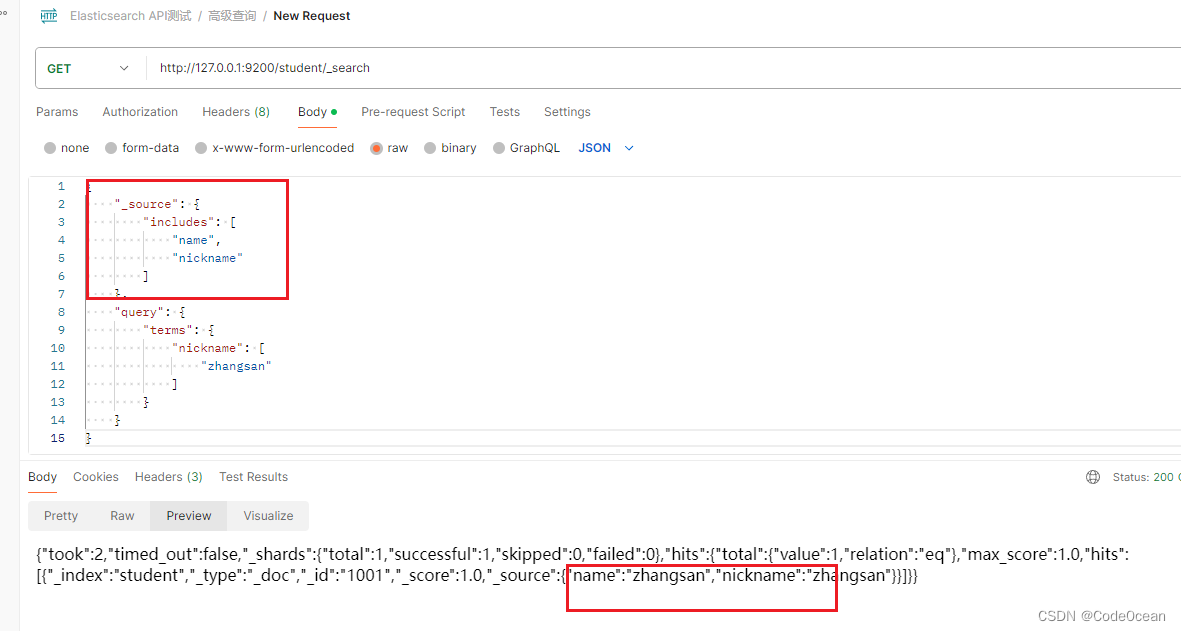The width and height of the screenshot is (1181, 631).
Task: Select the raw body option
Action: pyautogui.click(x=389, y=148)
